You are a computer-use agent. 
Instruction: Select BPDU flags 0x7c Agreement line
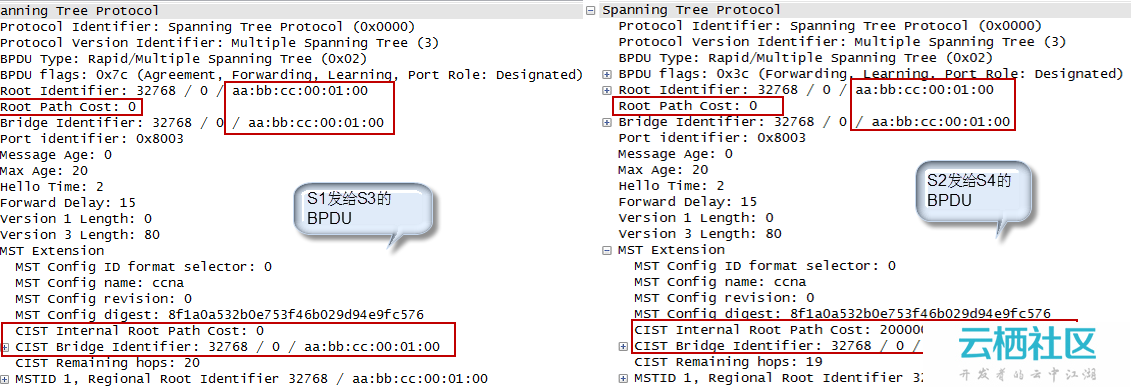click(291, 74)
